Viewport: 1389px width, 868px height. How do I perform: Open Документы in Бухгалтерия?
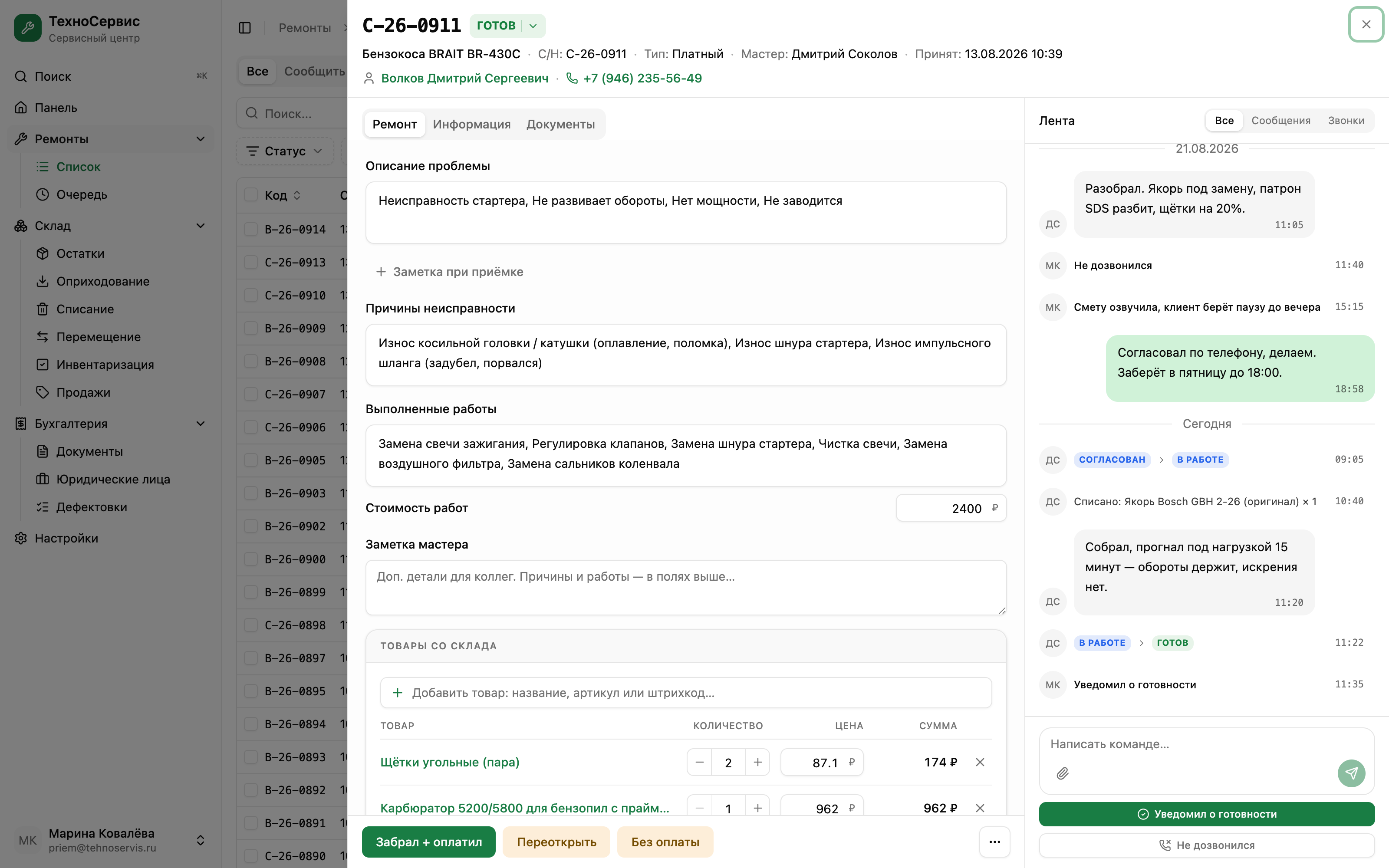click(x=122, y=451)
